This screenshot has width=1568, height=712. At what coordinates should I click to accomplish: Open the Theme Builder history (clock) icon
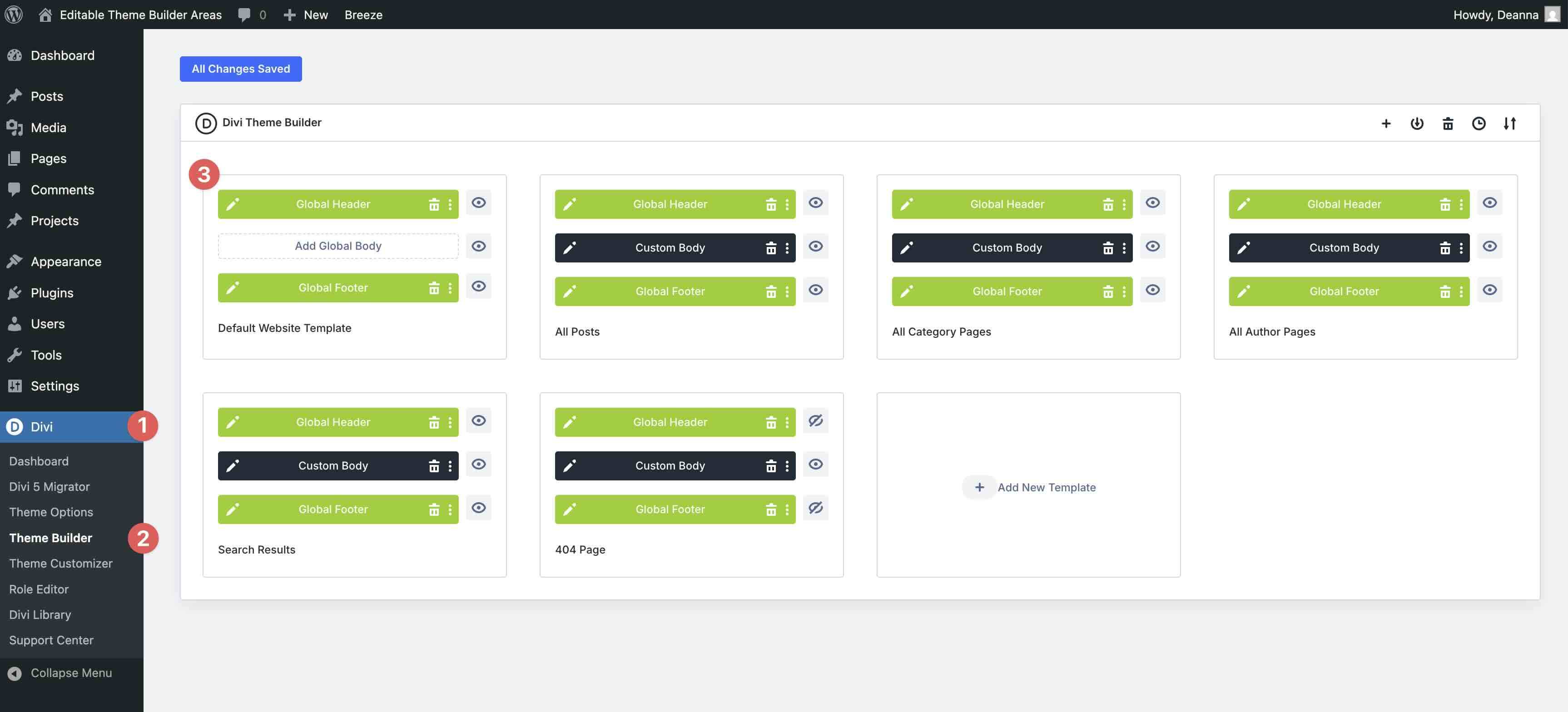[x=1479, y=123]
